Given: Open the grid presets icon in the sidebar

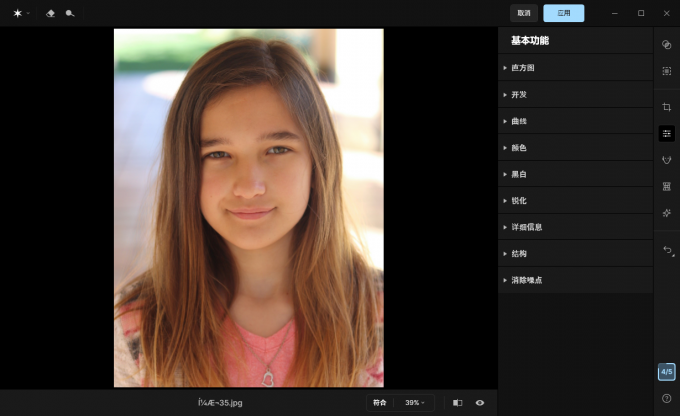Looking at the screenshot, I should point(667,187).
